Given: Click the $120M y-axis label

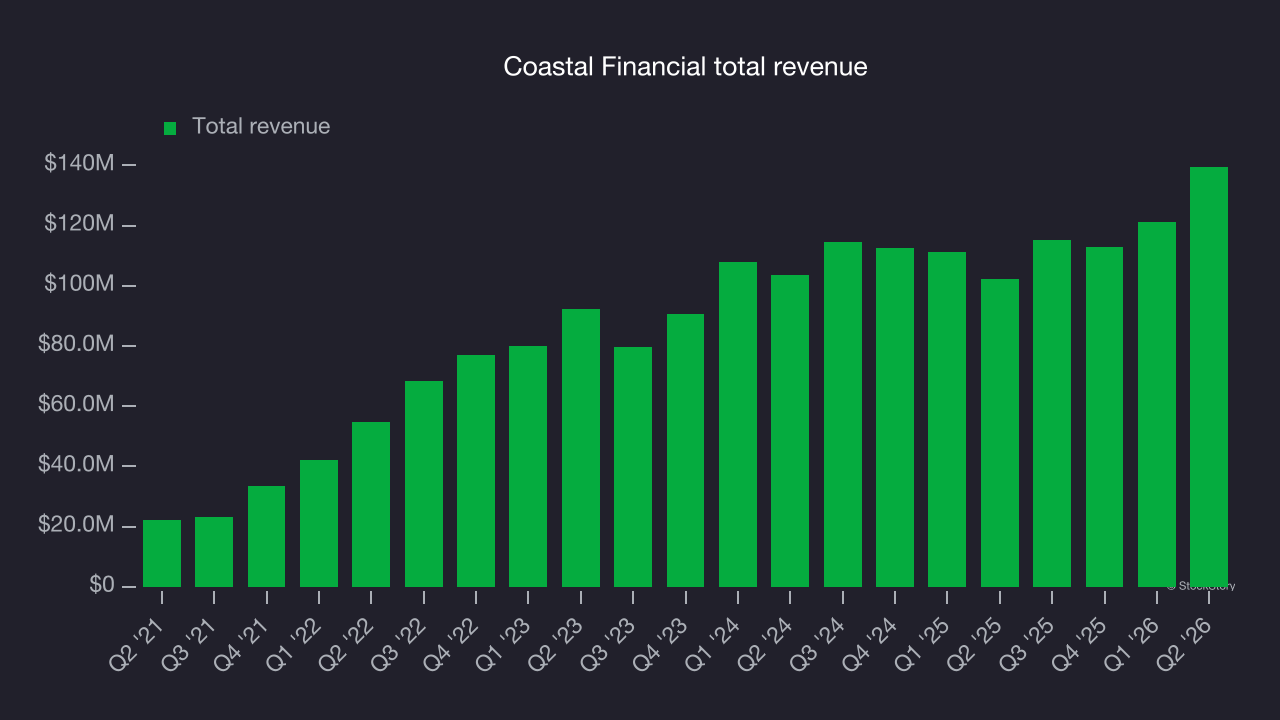Looking at the screenshot, I should click(x=79, y=224).
